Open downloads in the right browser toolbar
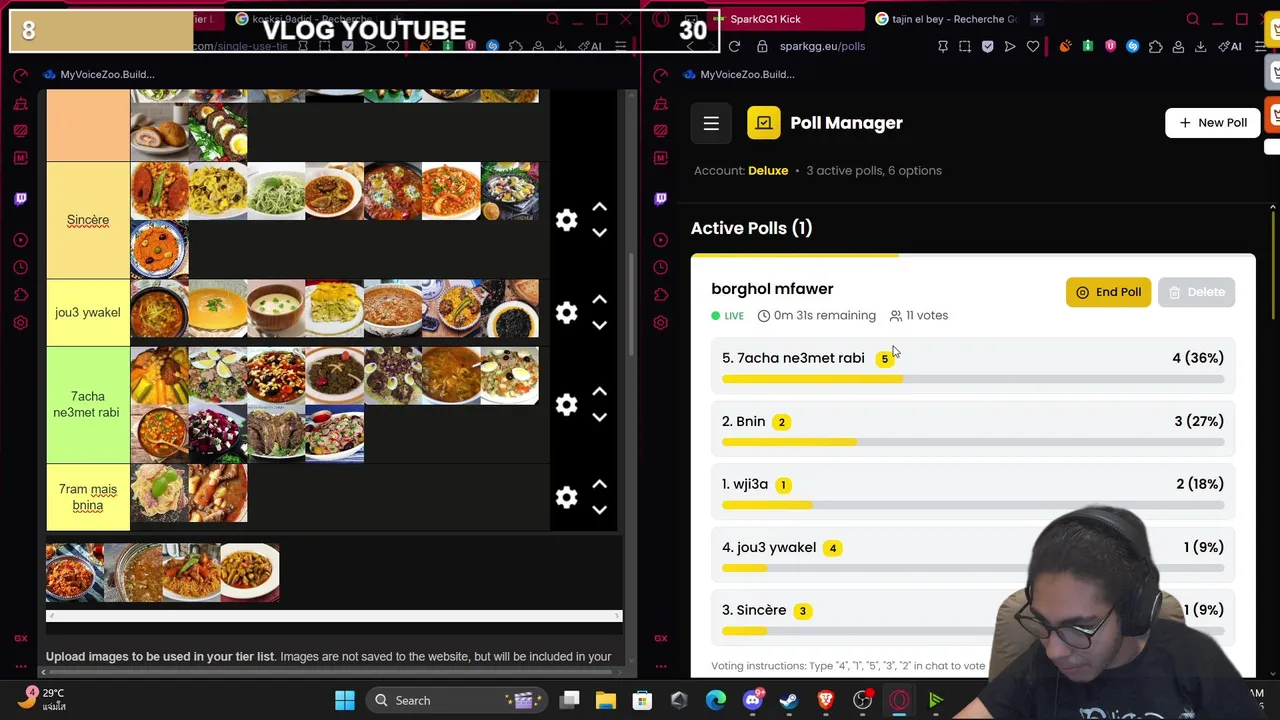Viewport: 1280px width, 720px height. click(1201, 46)
